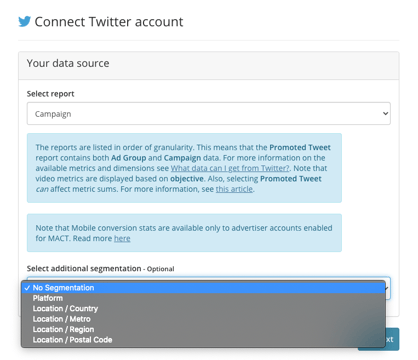Click the Select report dropdown chevron arrow
Screen dimensions: 418x360
pyautogui.click(x=385, y=114)
